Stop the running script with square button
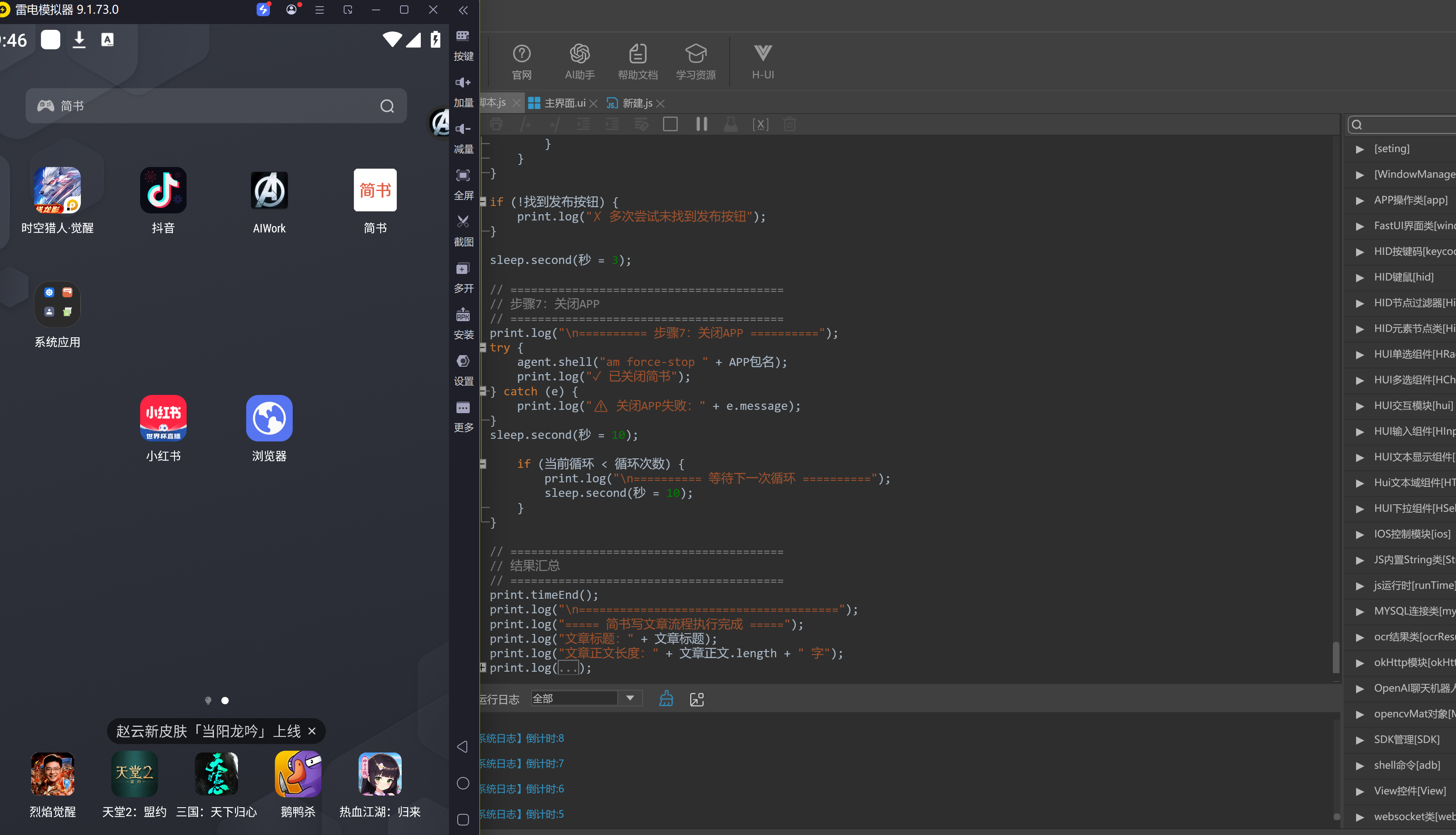Viewport: 1456px width, 835px height. 670,124
